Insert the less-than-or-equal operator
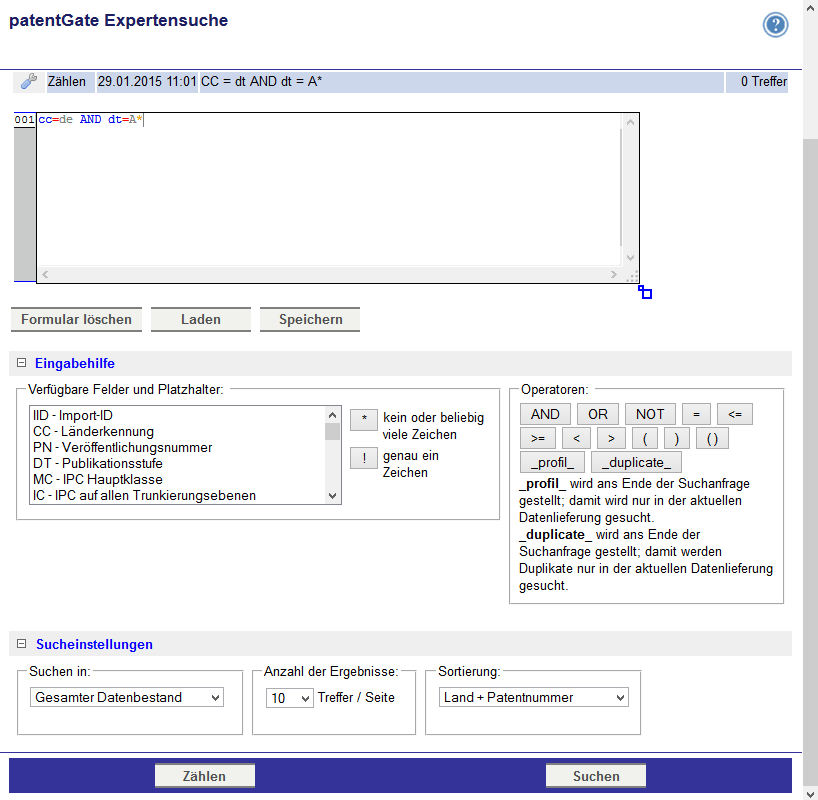This screenshot has width=818, height=800. pyautogui.click(x=735, y=414)
